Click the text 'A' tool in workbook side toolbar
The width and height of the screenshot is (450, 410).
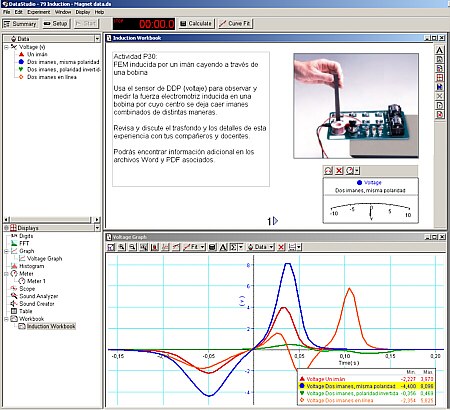[x=440, y=50]
